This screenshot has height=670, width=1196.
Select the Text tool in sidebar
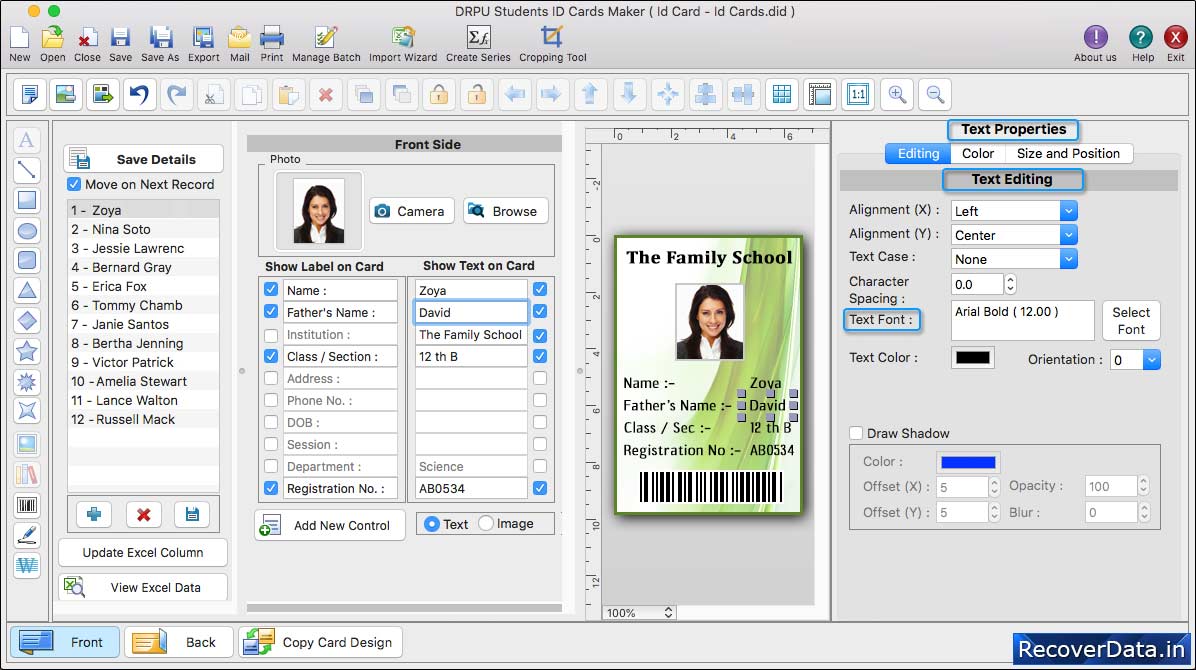coord(27,140)
